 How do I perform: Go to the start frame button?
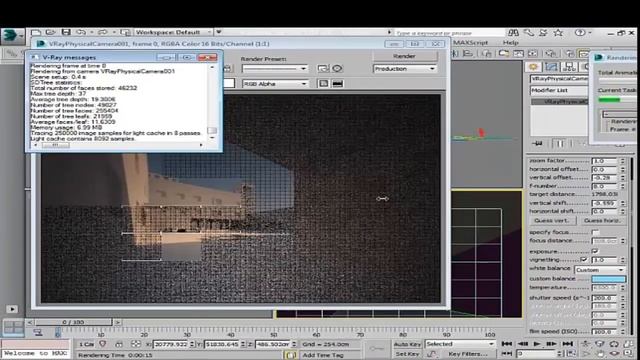pos(507,344)
